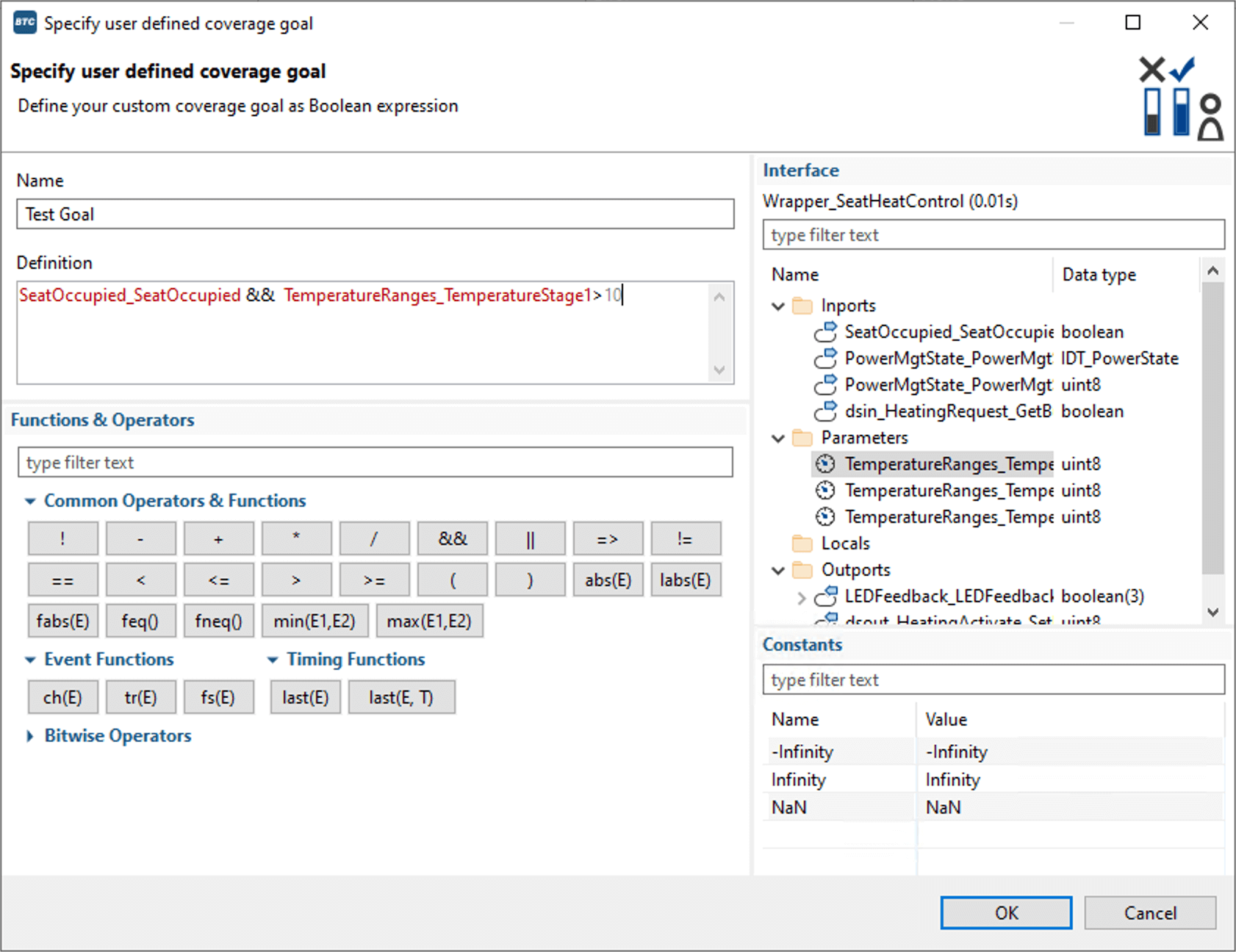
Task: Expand the Bitwise Operators section
Action: click(x=30, y=736)
